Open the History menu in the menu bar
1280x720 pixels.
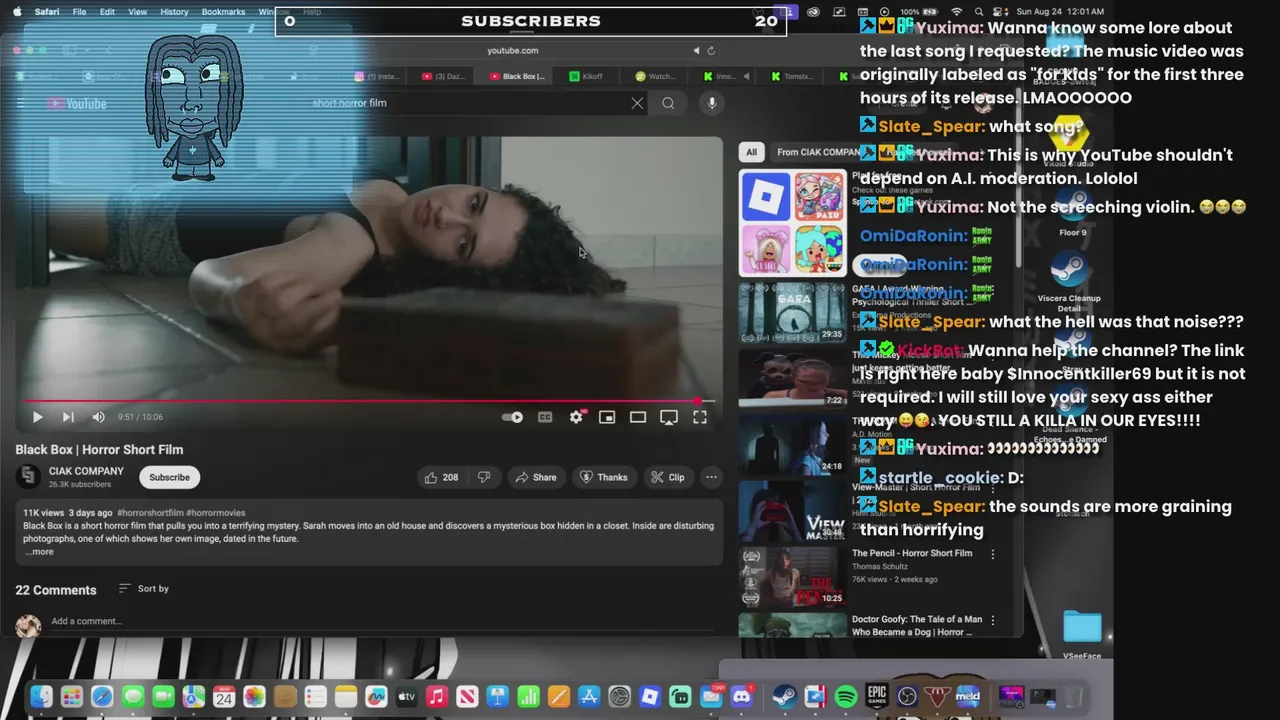174,12
